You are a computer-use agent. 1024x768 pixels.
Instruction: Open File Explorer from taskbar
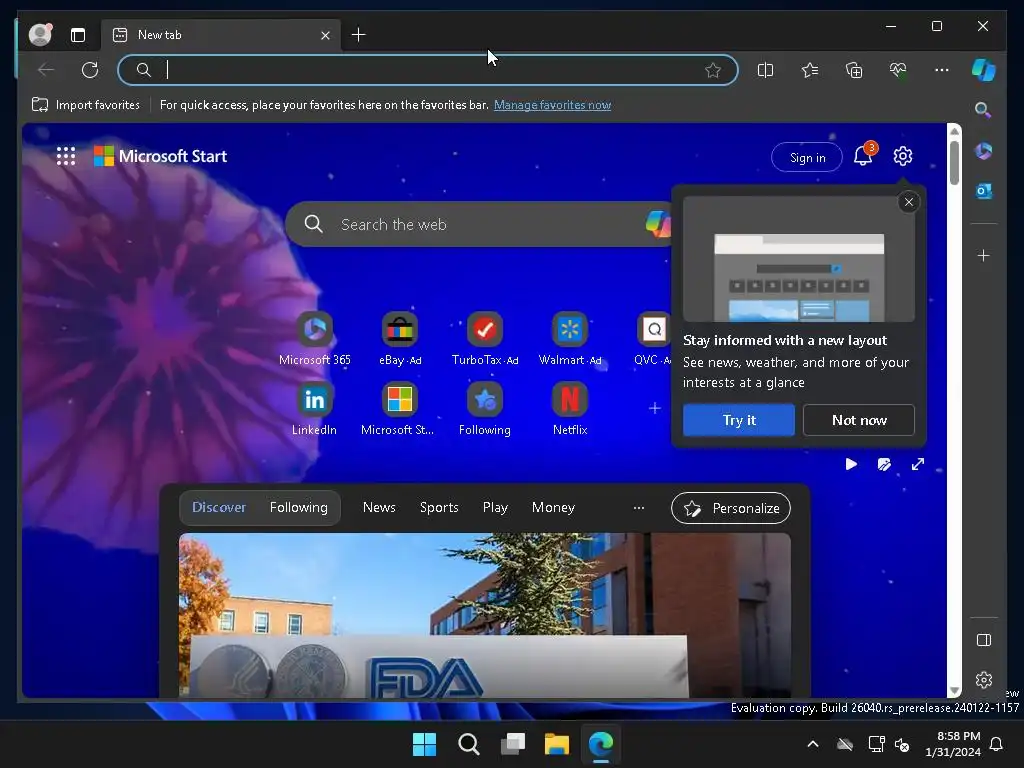[x=557, y=744]
